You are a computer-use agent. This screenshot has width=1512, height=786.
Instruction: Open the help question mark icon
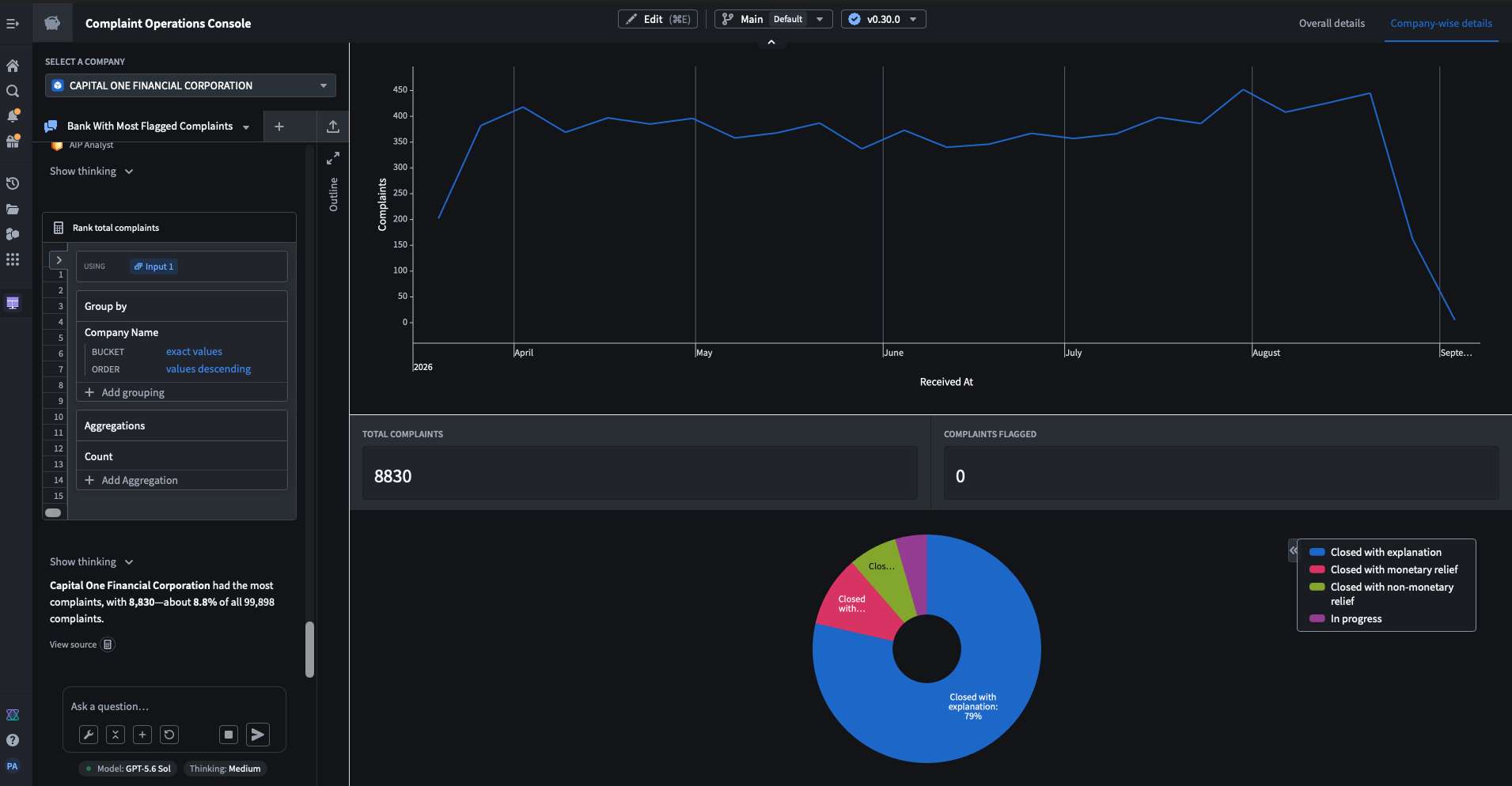pyautogui.click(x=13, y=740)
